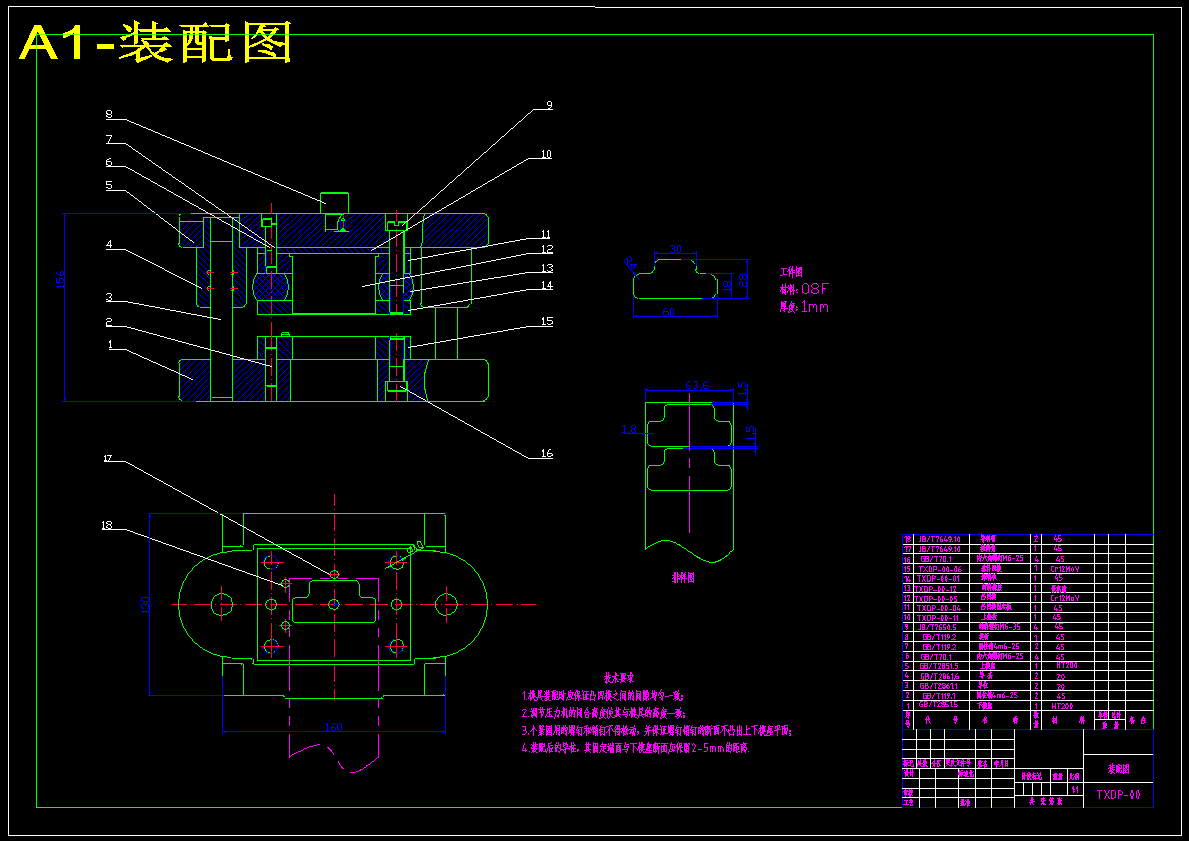
Task: Click "Cr12MoV" material in parts list row 15
Action: coord(1065,569)
